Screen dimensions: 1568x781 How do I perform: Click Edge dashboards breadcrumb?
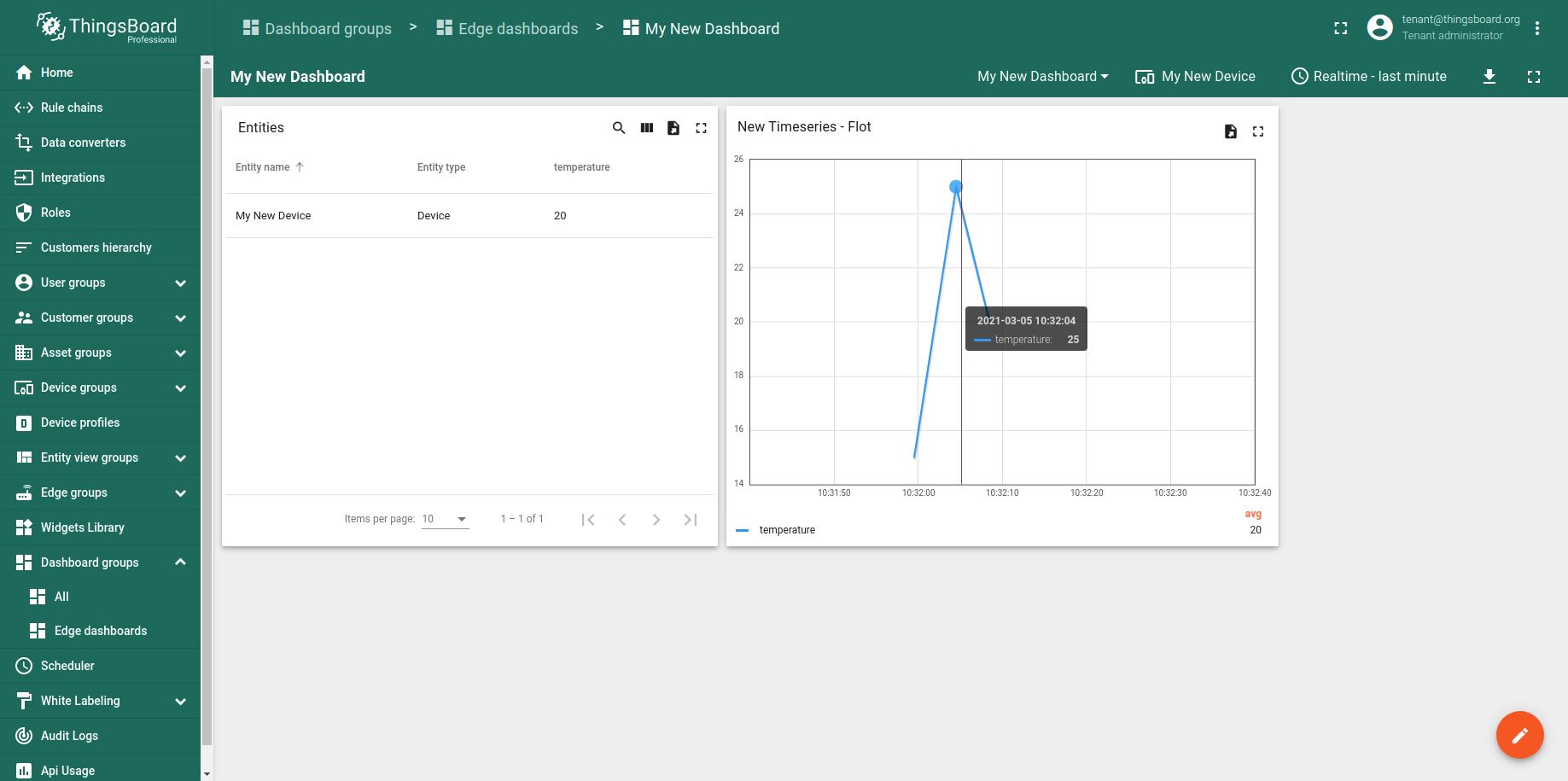tap(507, 28)
